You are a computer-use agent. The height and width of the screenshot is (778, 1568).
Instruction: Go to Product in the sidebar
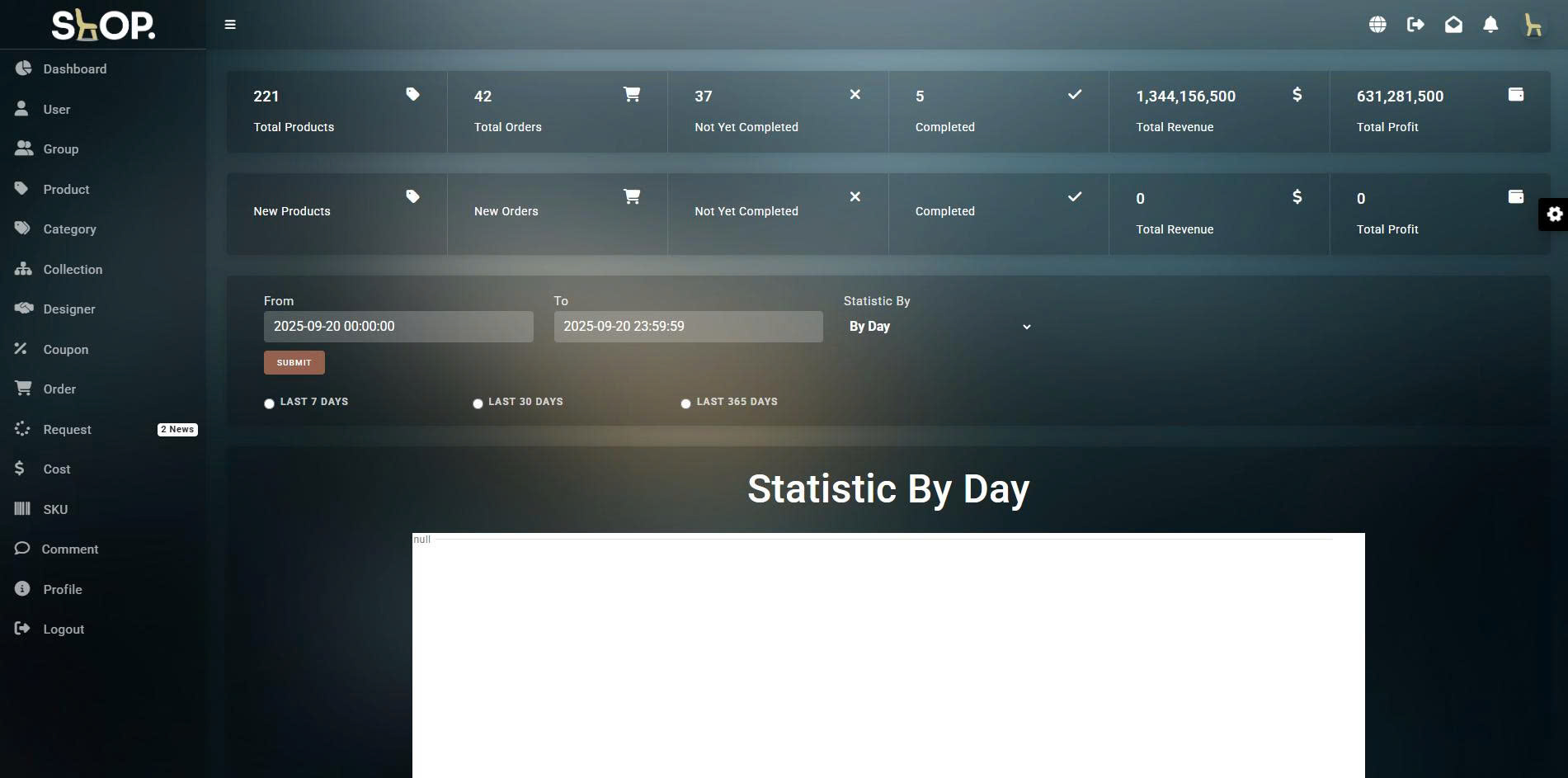(x=66, y=190)
